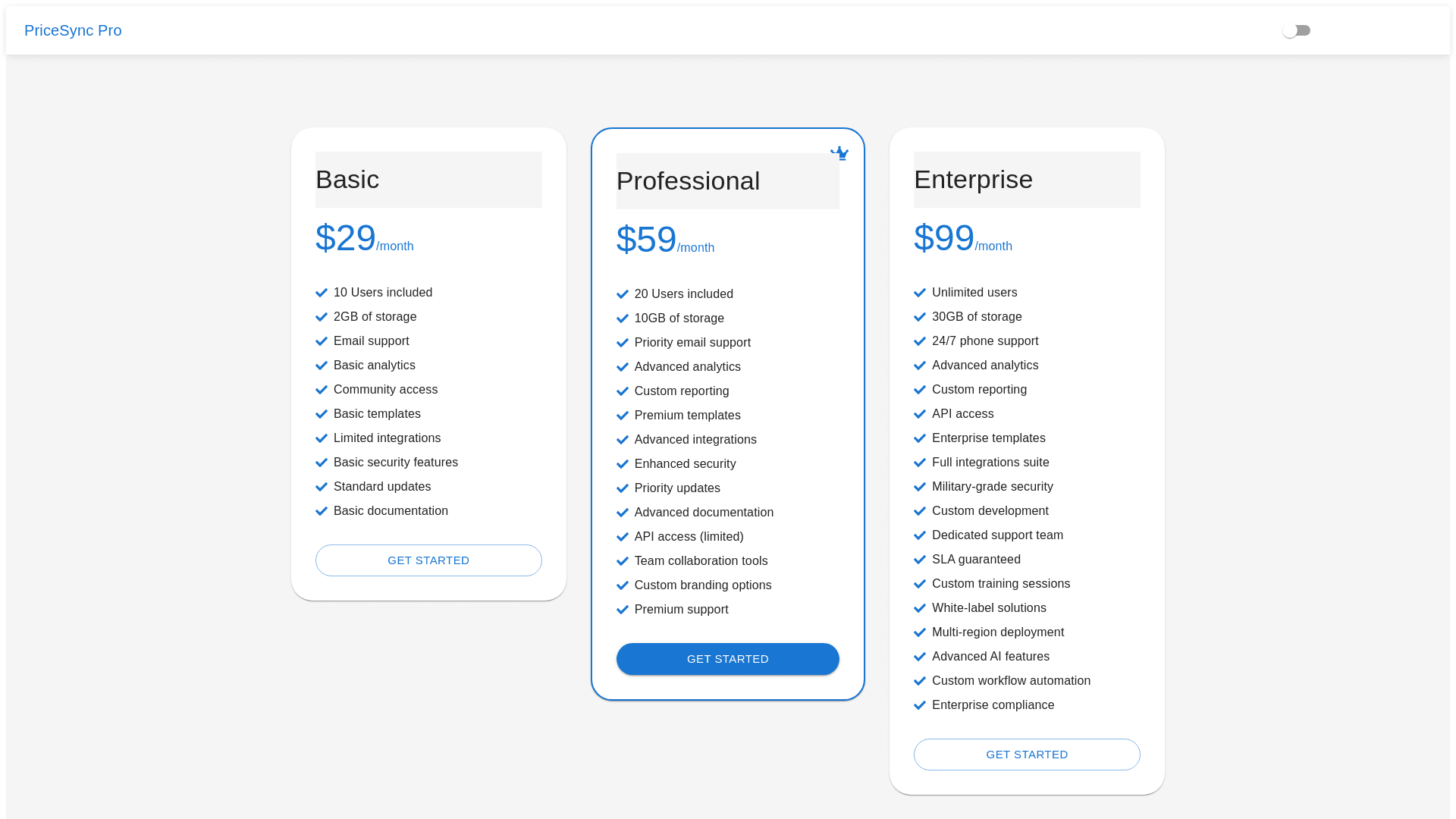Toggle the switch in the top header
The image size is (1456, 819).
pyautogui.click(x=1296, y=30)
